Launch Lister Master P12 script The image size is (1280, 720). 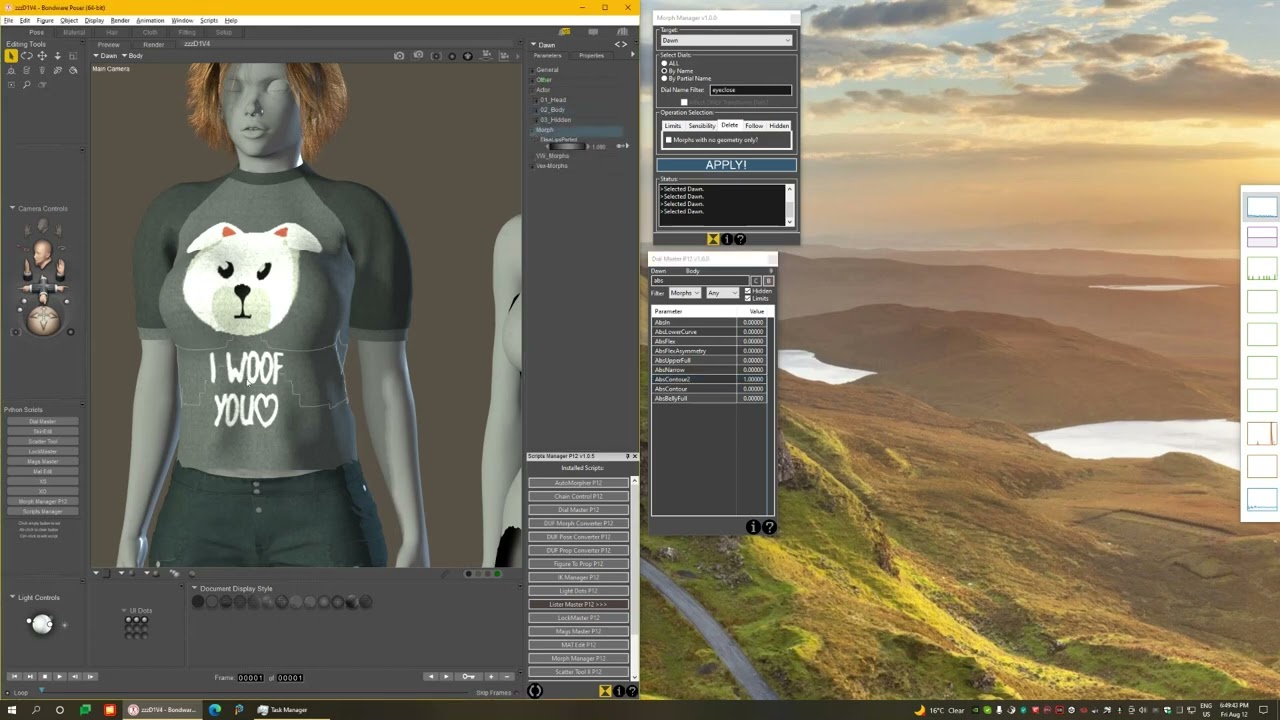(579, 604)
